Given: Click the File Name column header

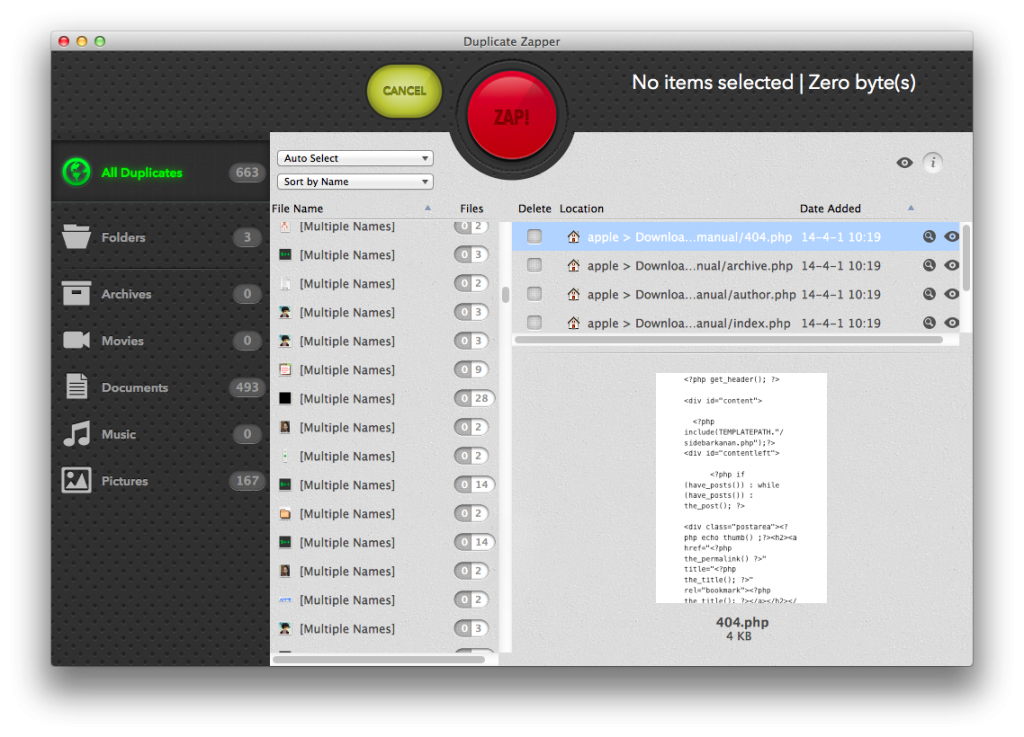Looking at the screenshot, I should (298, 209).
